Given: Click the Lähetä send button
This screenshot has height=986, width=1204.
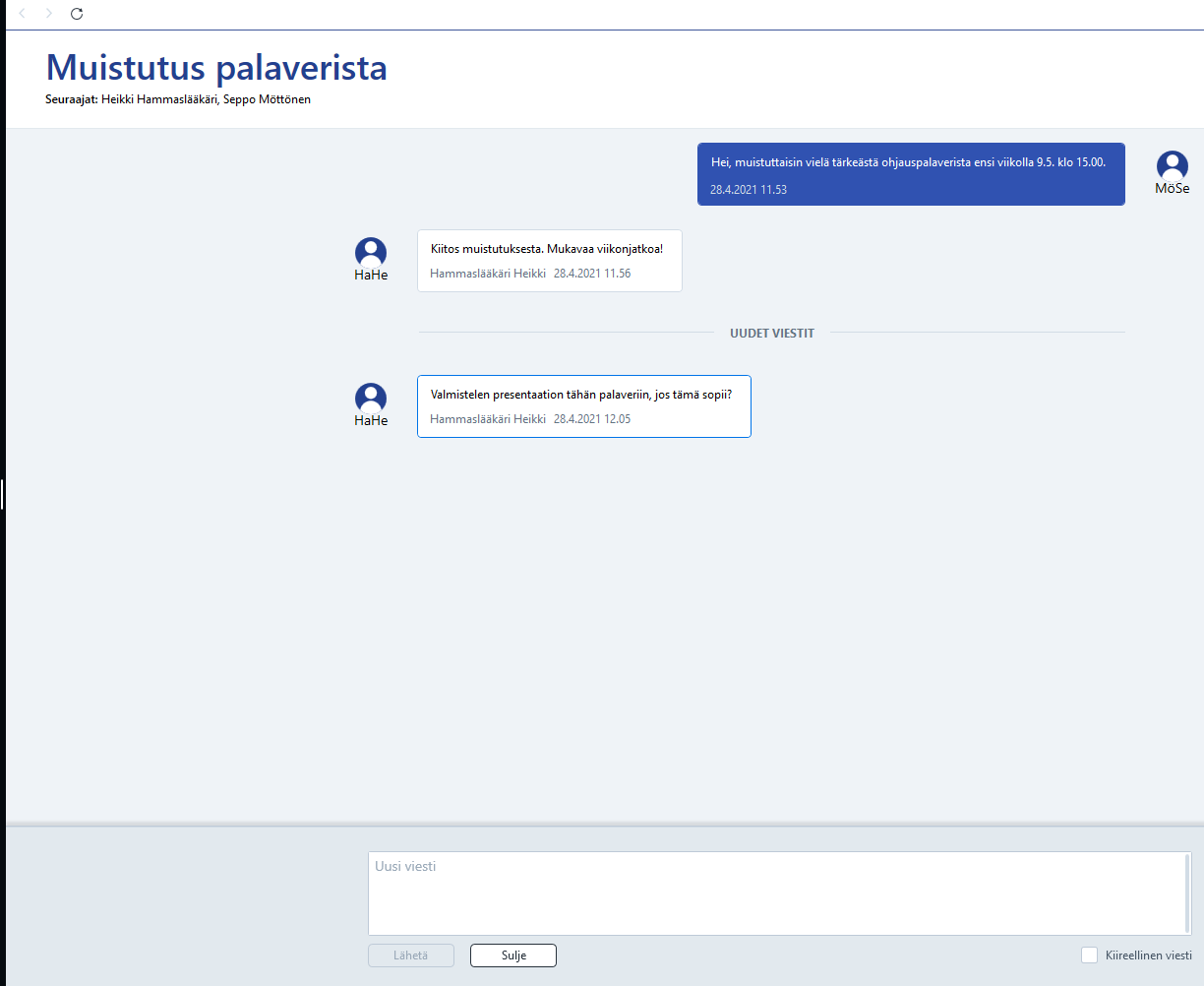Looking at the screenshot, I should coord(411,955).
